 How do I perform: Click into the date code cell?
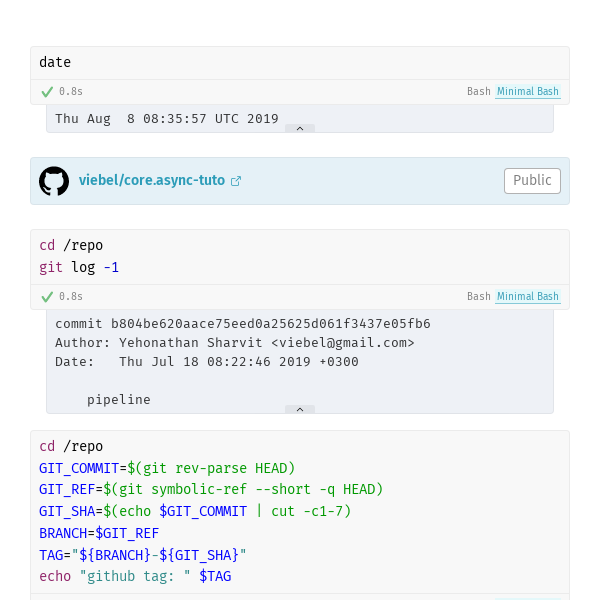pyautogui.click(x=300, y=63)
